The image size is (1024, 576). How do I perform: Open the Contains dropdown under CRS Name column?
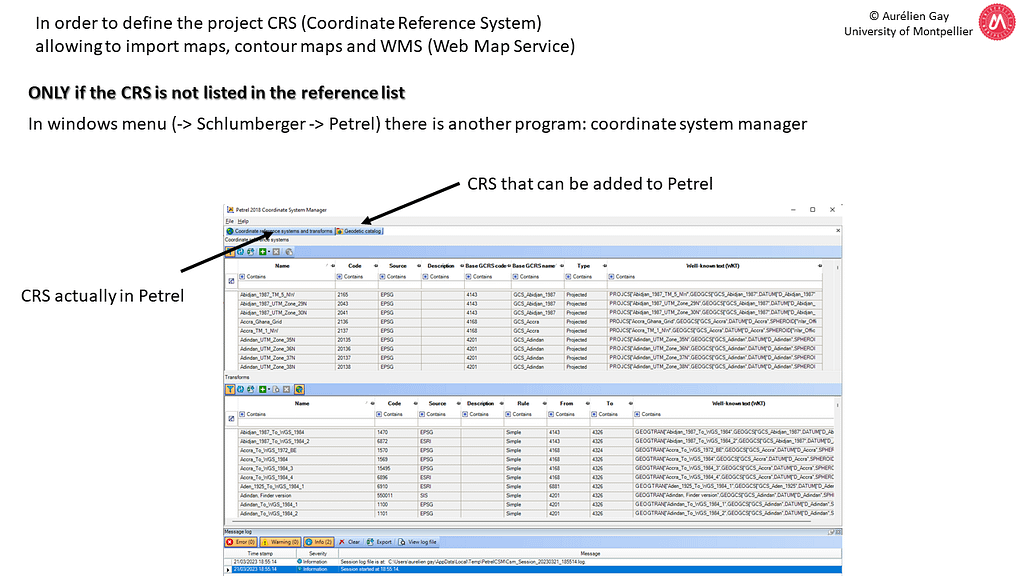(x=243, y=276)
